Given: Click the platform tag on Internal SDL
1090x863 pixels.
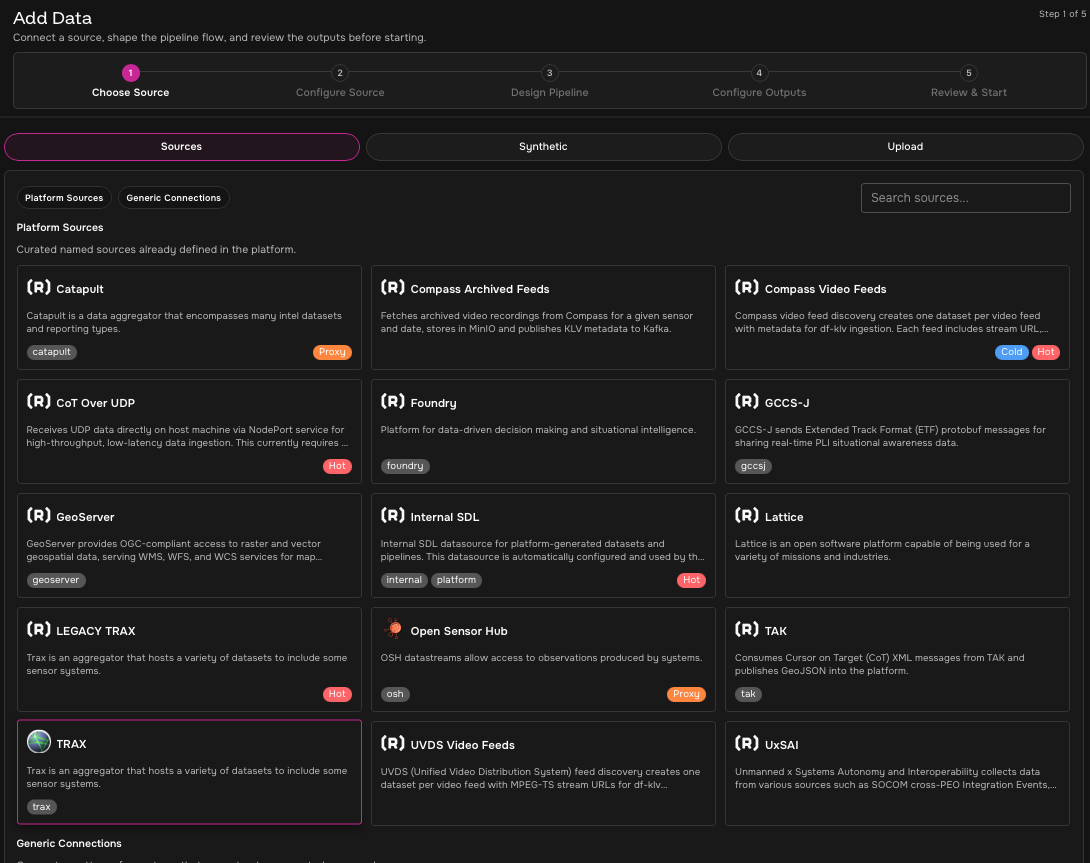Looking at the screenshot, I should pyautogui.click(x=456, y=580).
